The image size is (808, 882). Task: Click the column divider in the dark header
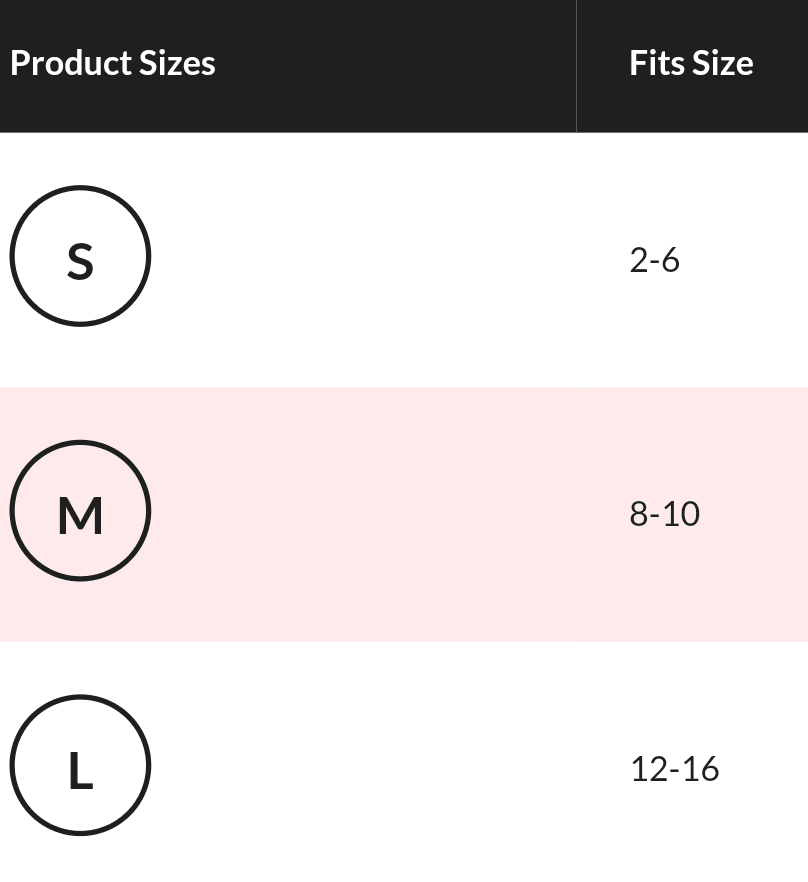point(576,65)
